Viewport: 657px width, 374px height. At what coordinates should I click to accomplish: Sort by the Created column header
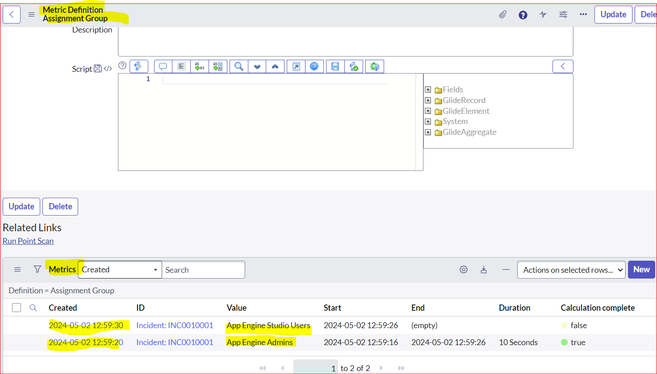pyautogui.click(x=63, y=308)
